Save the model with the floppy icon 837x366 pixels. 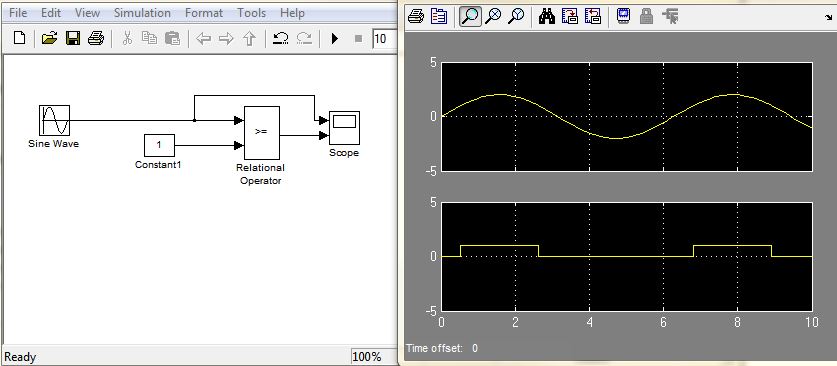(x=73, y=38)
